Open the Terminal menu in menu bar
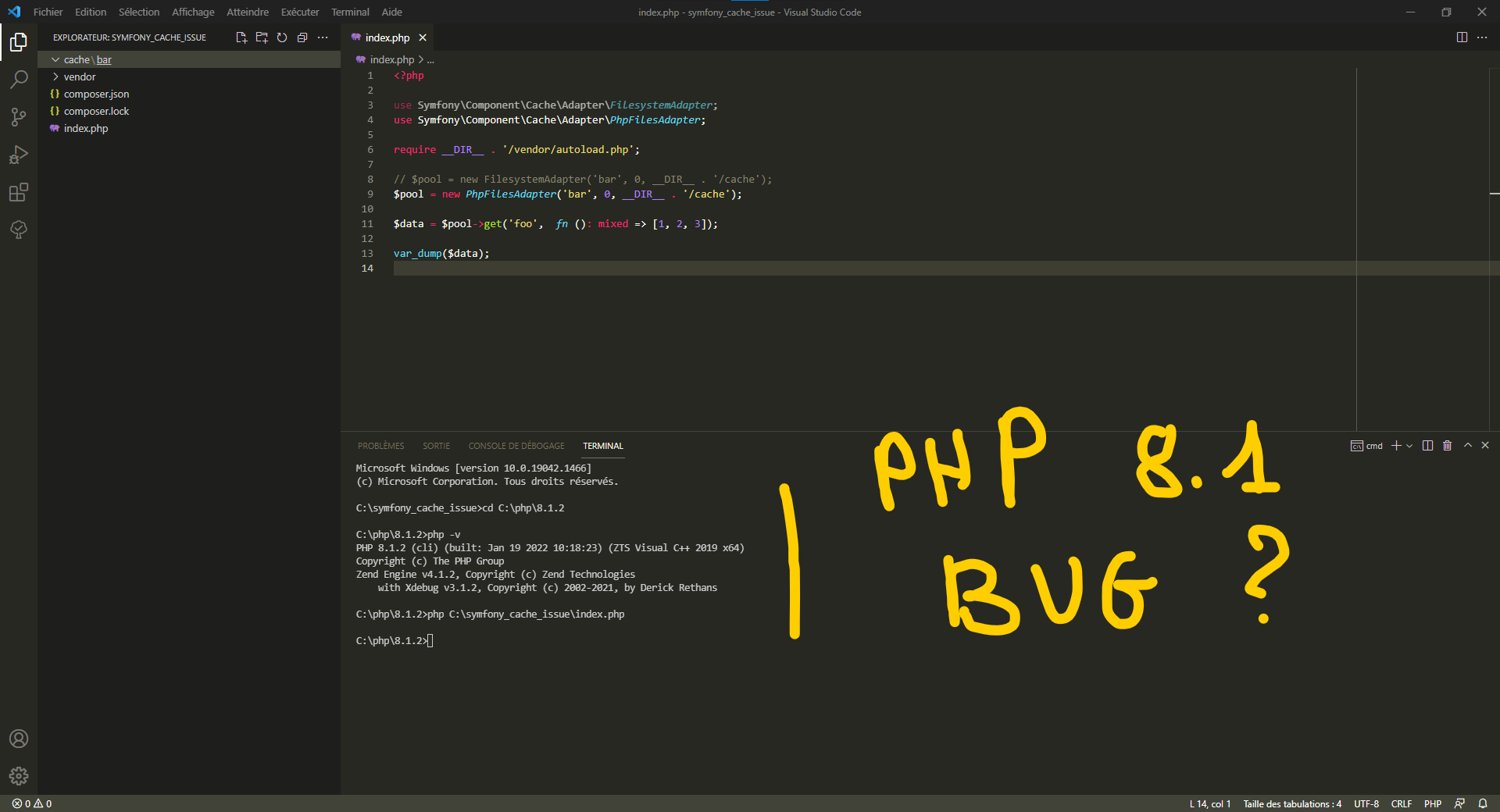Viewport: 1500px width, 812px height. [350, 12]
